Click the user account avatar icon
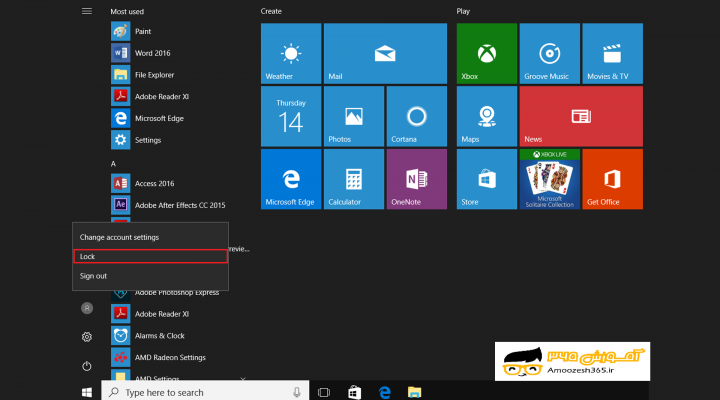 point(87,308)
